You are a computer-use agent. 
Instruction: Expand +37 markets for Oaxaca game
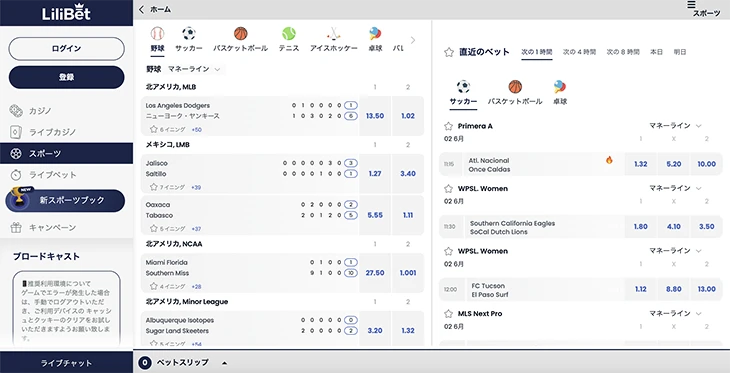pyautogui.click(x=196, y=229)
